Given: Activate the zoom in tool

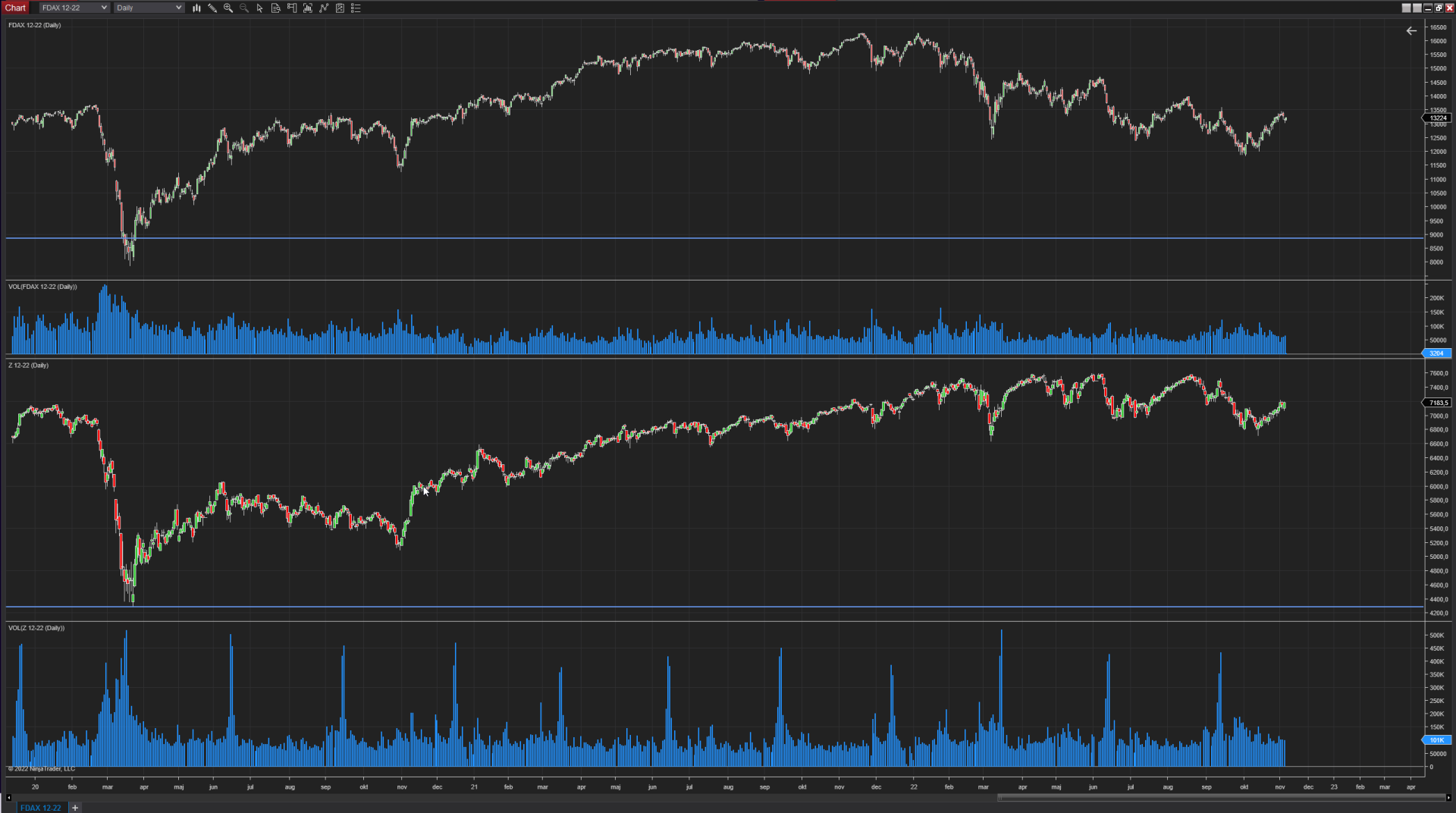Looking at the screenshot, I should [227, 8].
